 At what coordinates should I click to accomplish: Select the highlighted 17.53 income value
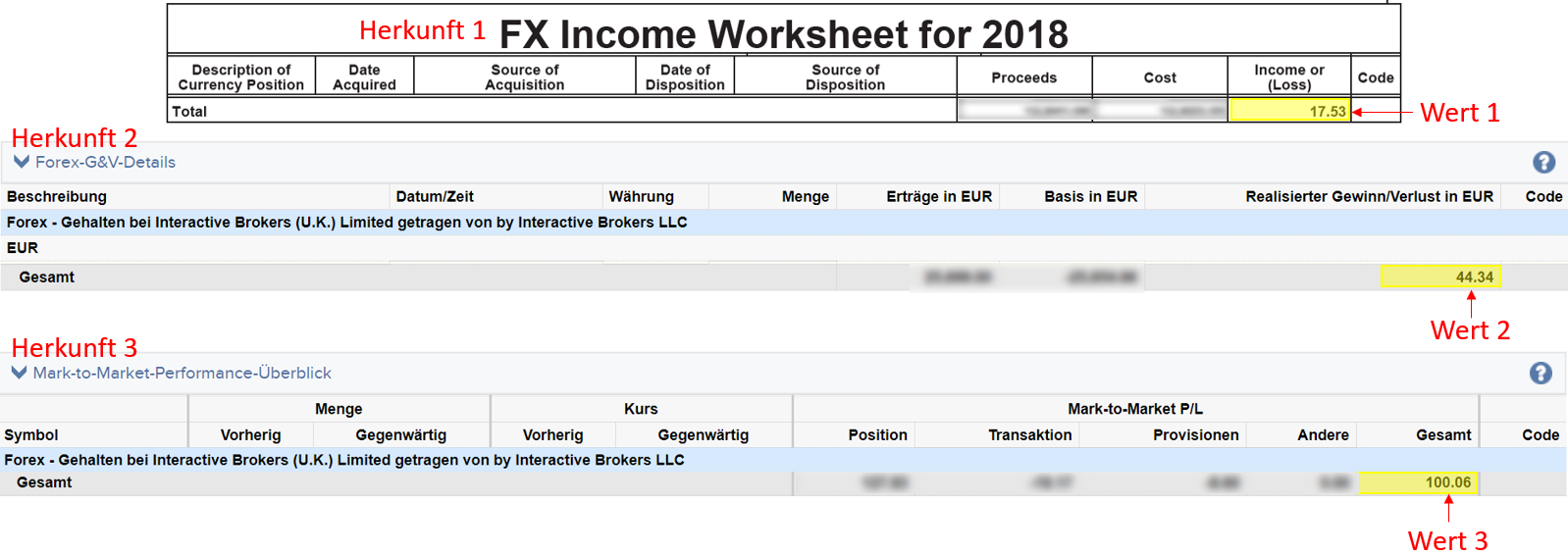1289,112
